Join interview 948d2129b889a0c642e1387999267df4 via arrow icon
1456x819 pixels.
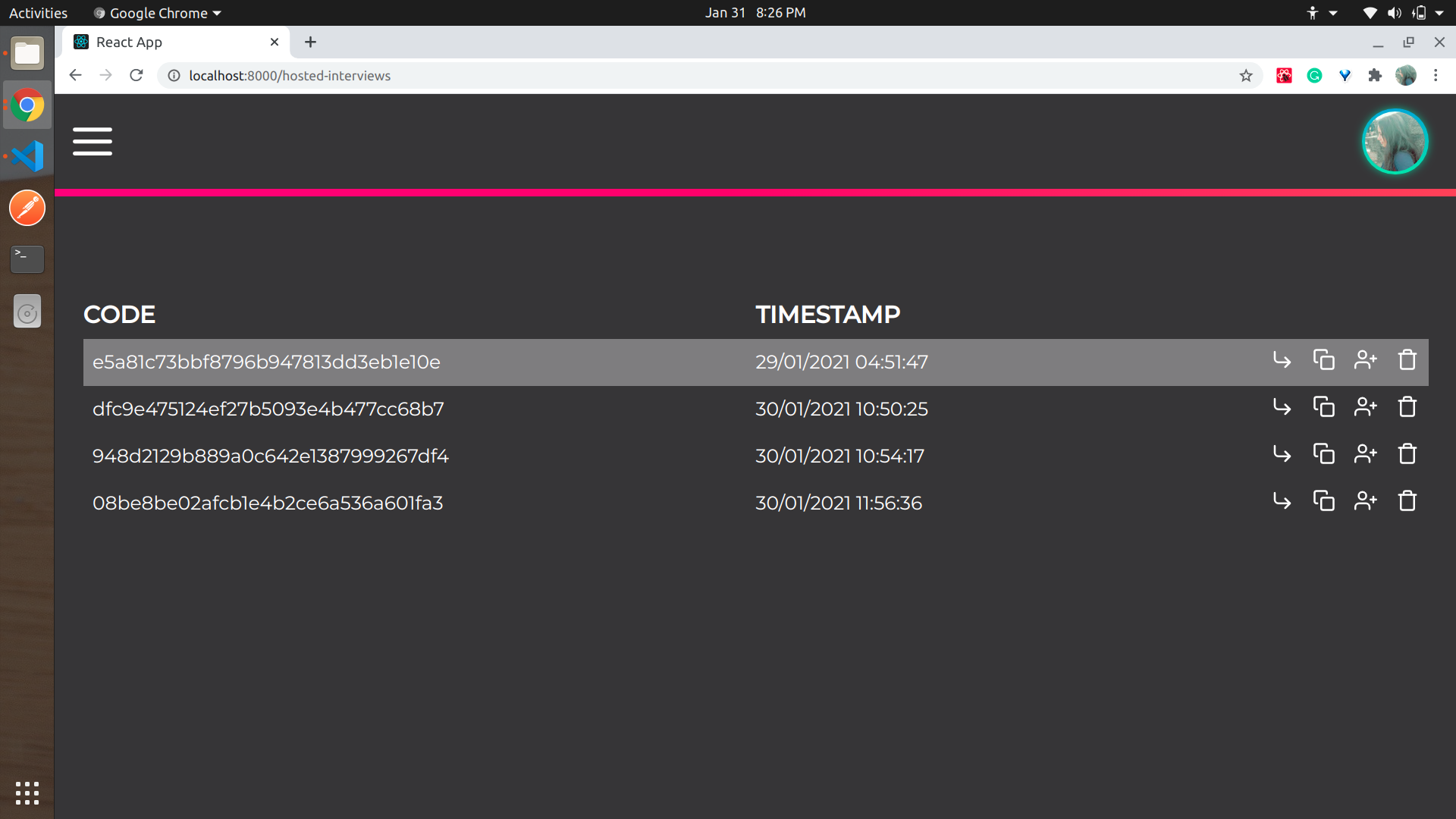[x=1282, y=454]
